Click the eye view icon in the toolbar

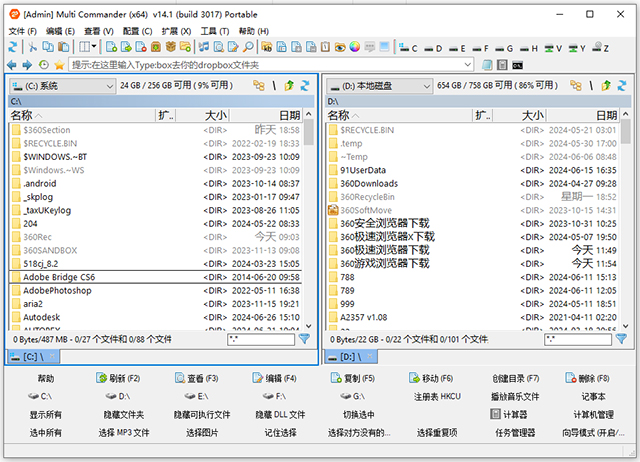tap(340, 48)
